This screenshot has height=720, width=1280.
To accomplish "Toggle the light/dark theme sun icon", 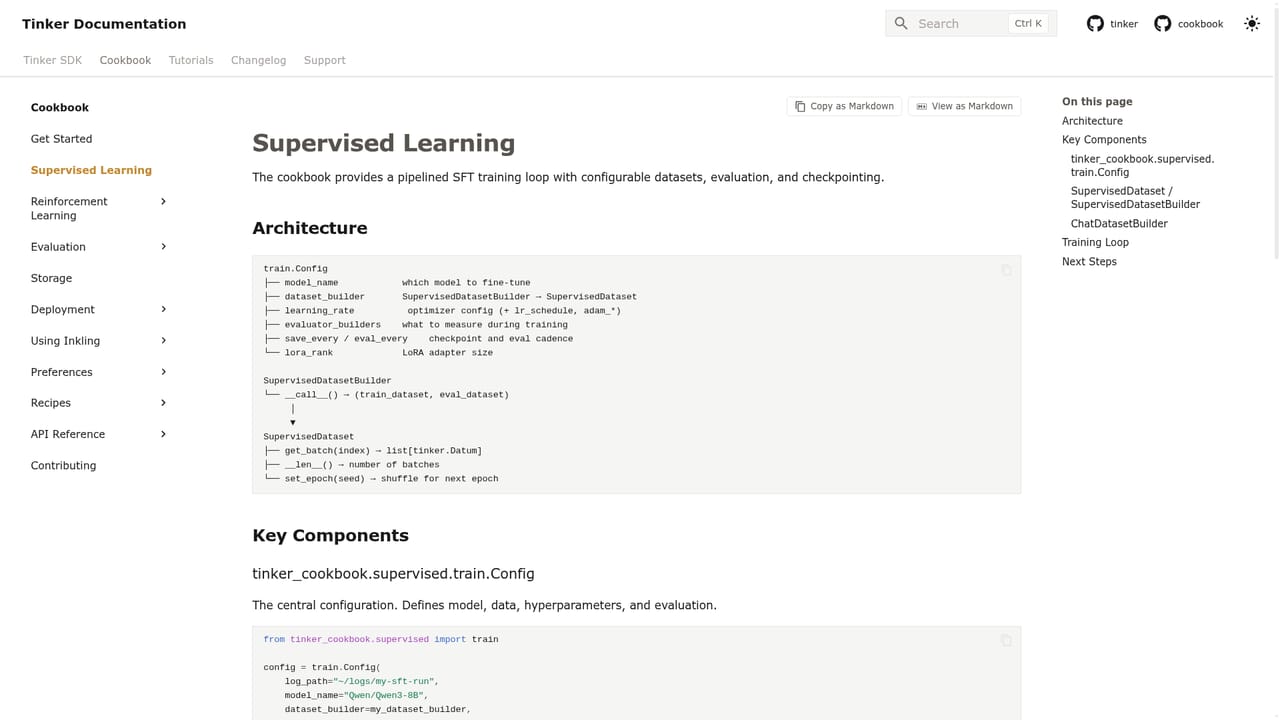I will (1252, 24).
